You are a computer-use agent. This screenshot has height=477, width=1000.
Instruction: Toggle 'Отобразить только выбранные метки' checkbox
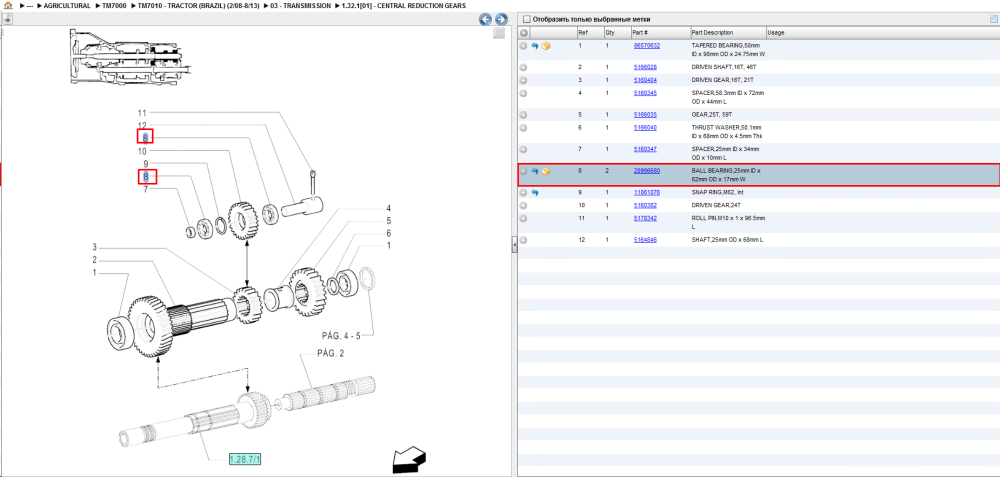click(x=526, y=19)
